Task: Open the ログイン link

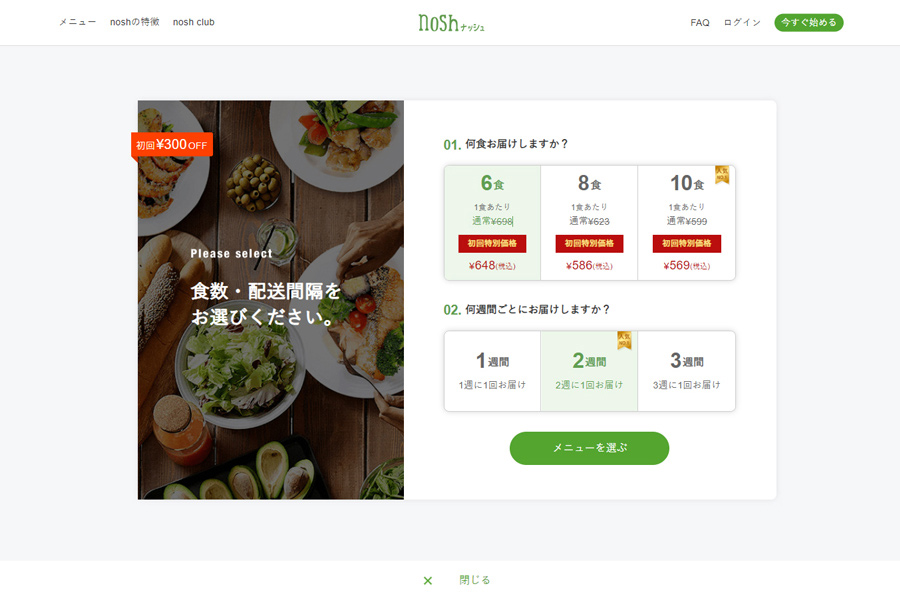Action: coord(742,23)
